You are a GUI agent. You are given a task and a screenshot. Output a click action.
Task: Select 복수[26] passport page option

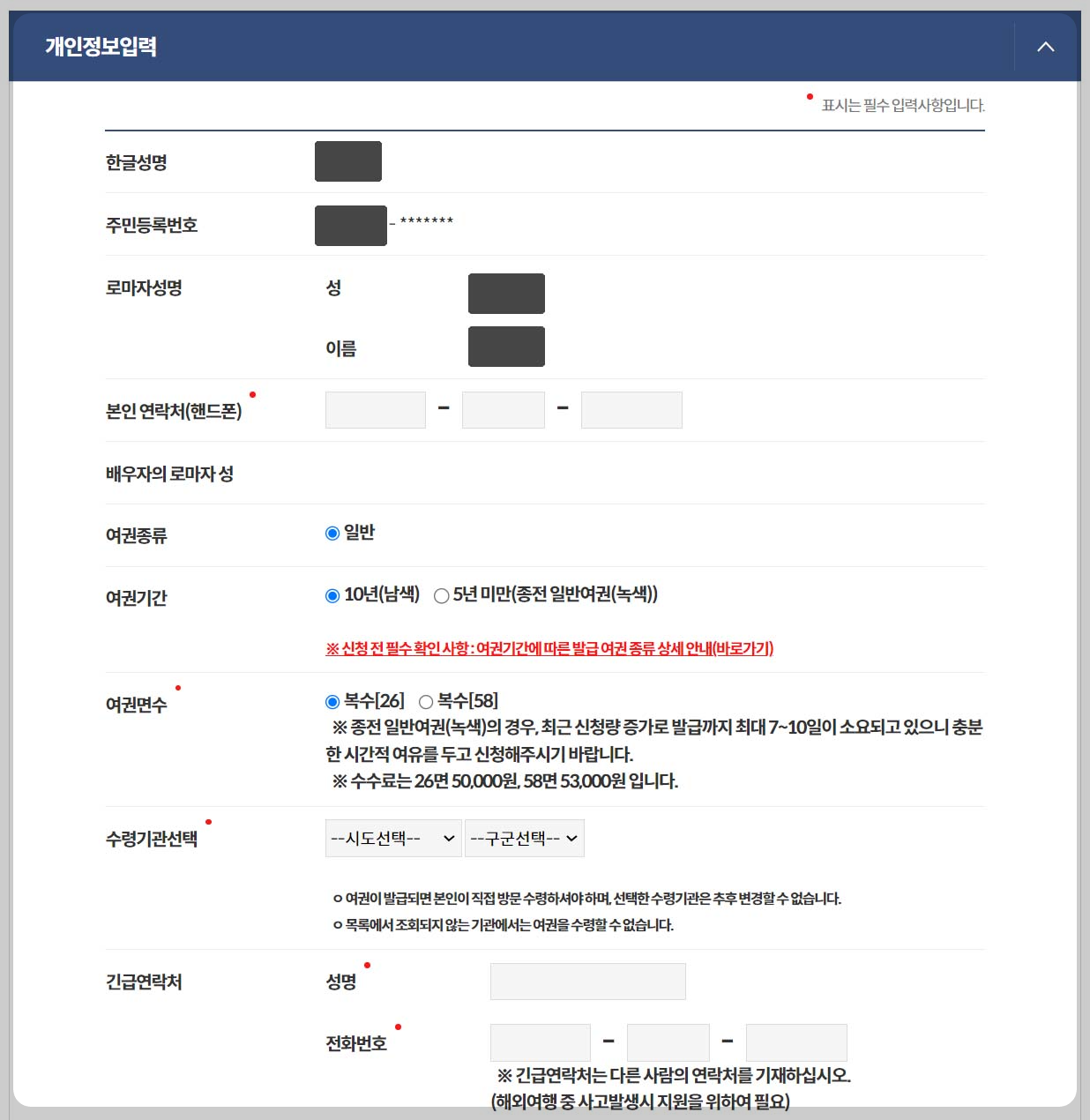pyautogui.click(x=332, y=701)
